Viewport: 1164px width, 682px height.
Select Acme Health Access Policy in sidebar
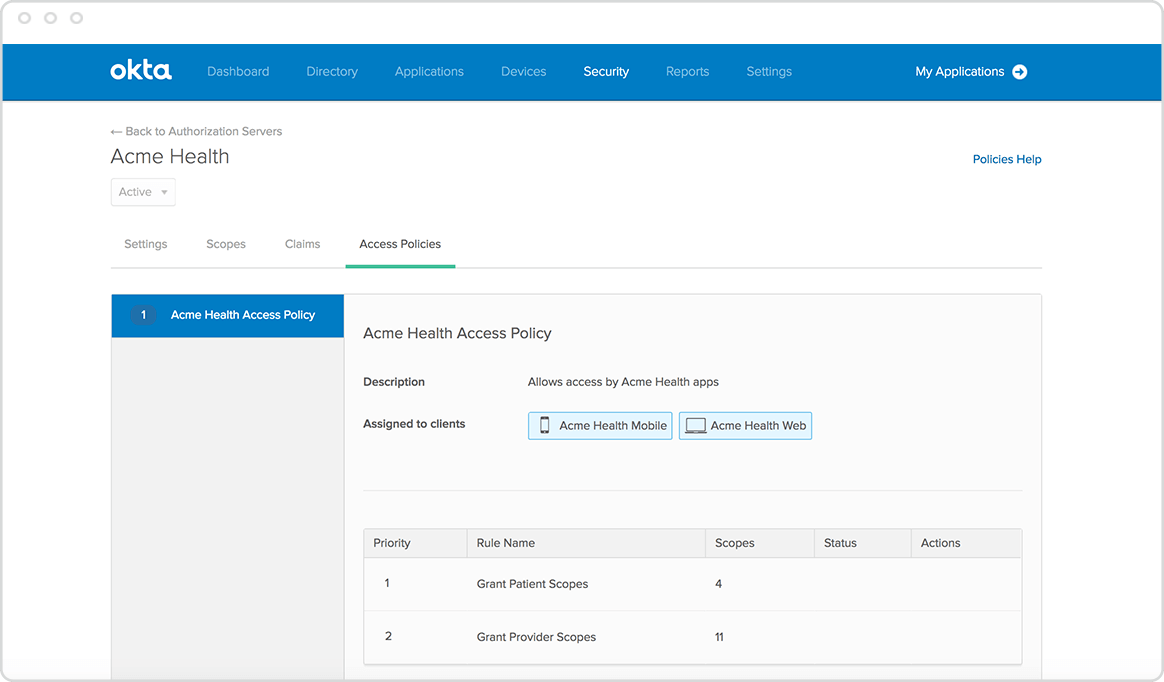pos(243,315)
